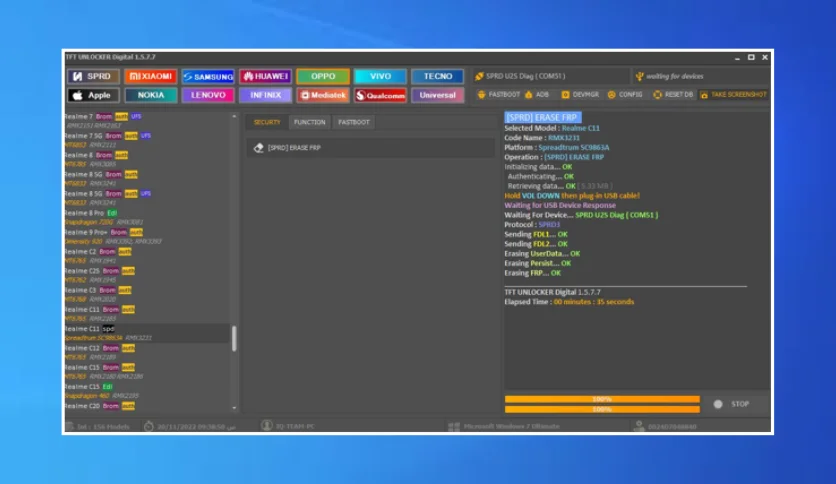
Task: Click the Sending FDL1... OK log line
Action: [x=536, y=234]
